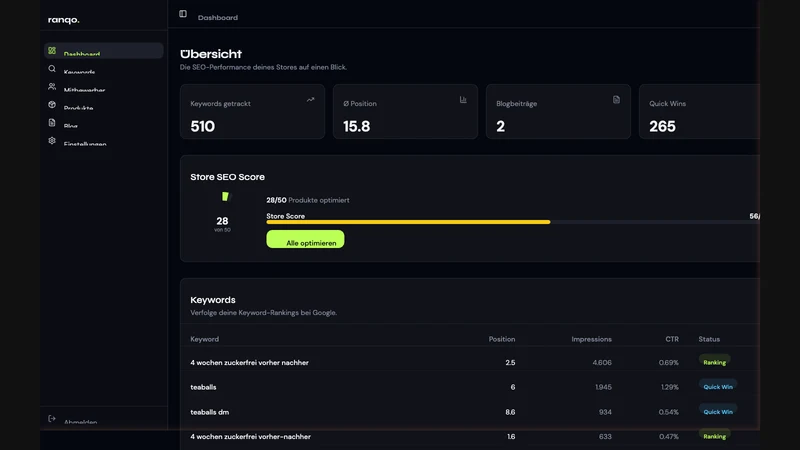Click the Ranking badge for position 2.5
This screenshot has width=800, height=450.
(x=714, y=362)
